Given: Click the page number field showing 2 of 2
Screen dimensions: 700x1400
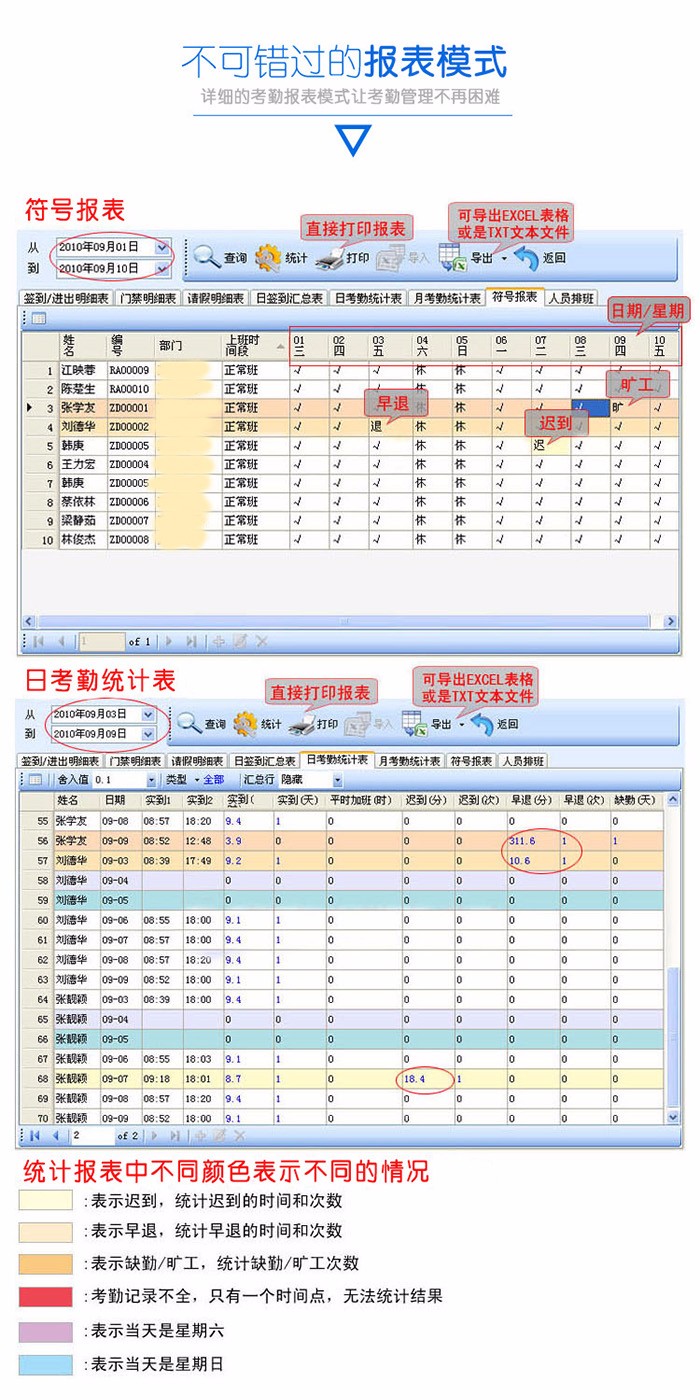Looking at the screenshot, I should [92, 1135].
